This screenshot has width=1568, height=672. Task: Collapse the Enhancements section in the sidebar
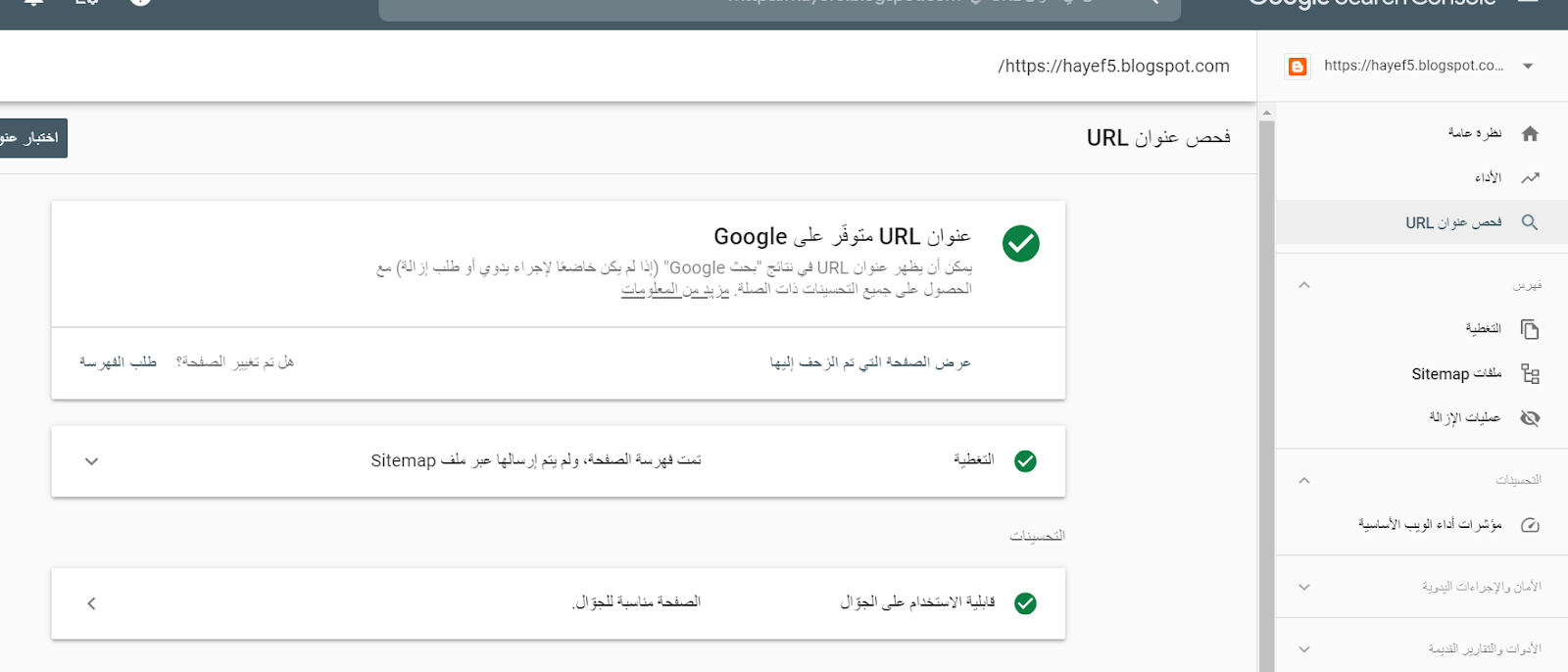(1303, 480)
